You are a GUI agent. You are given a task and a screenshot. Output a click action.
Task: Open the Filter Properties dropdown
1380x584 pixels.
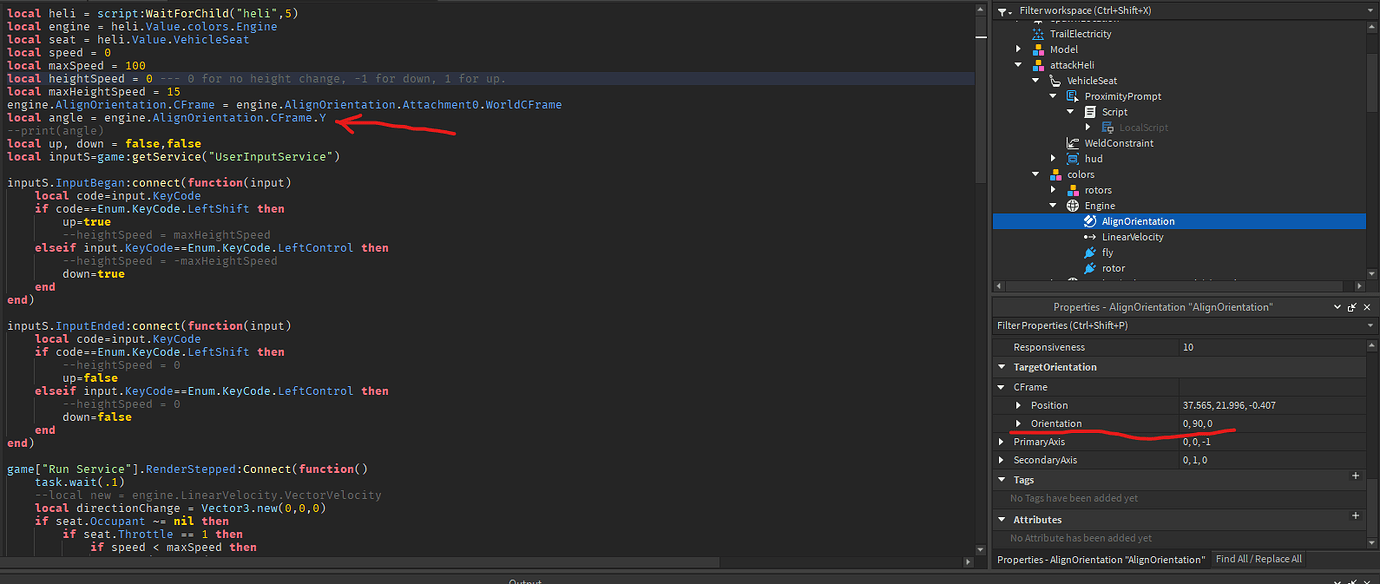[1372, 326]
